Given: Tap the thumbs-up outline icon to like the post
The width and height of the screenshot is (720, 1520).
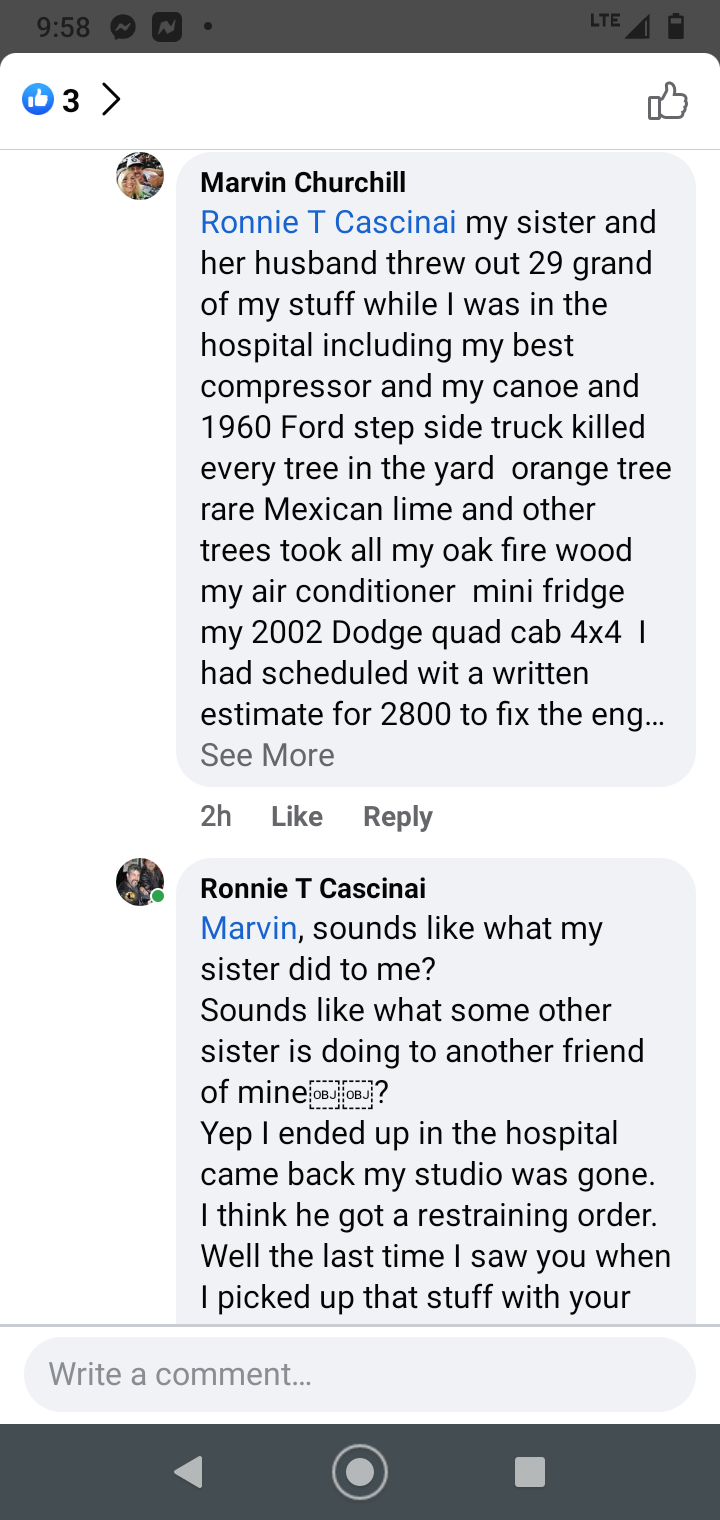Looking at the screenshot, I should tap(667, 101).
